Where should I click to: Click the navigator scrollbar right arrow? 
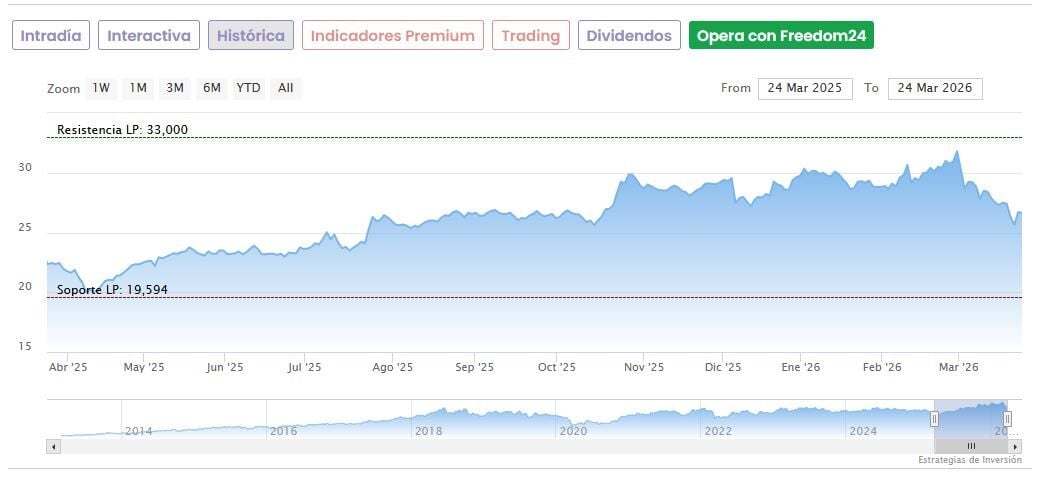[1015, 446]
